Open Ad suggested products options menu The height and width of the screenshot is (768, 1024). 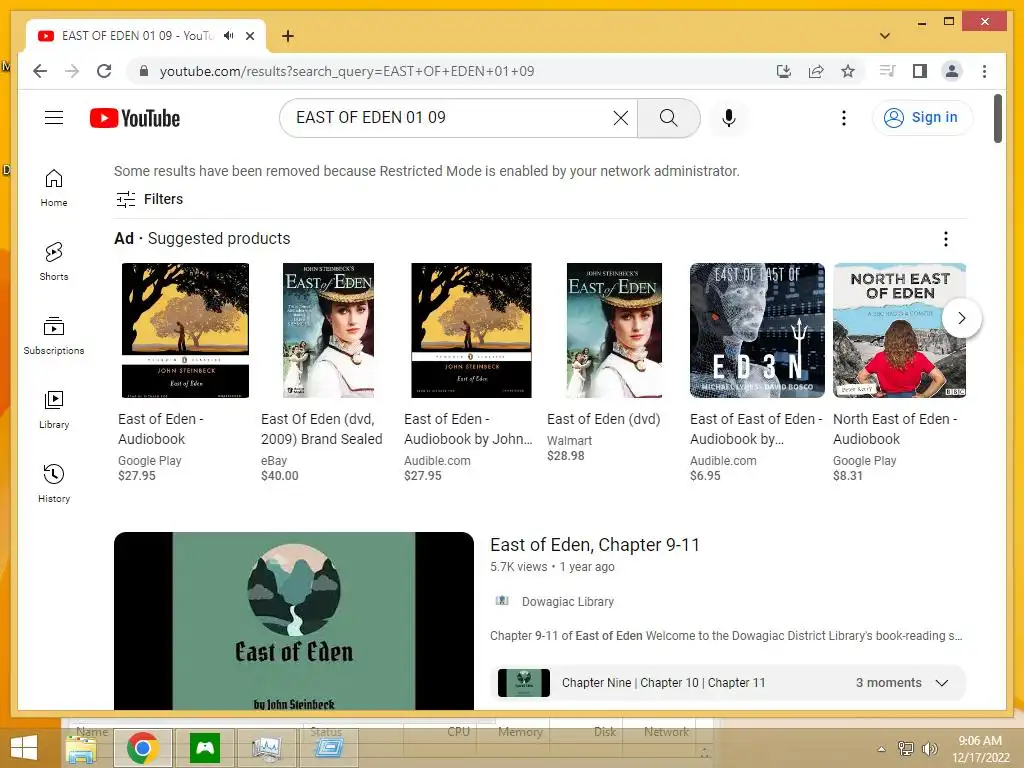(945, 239)
